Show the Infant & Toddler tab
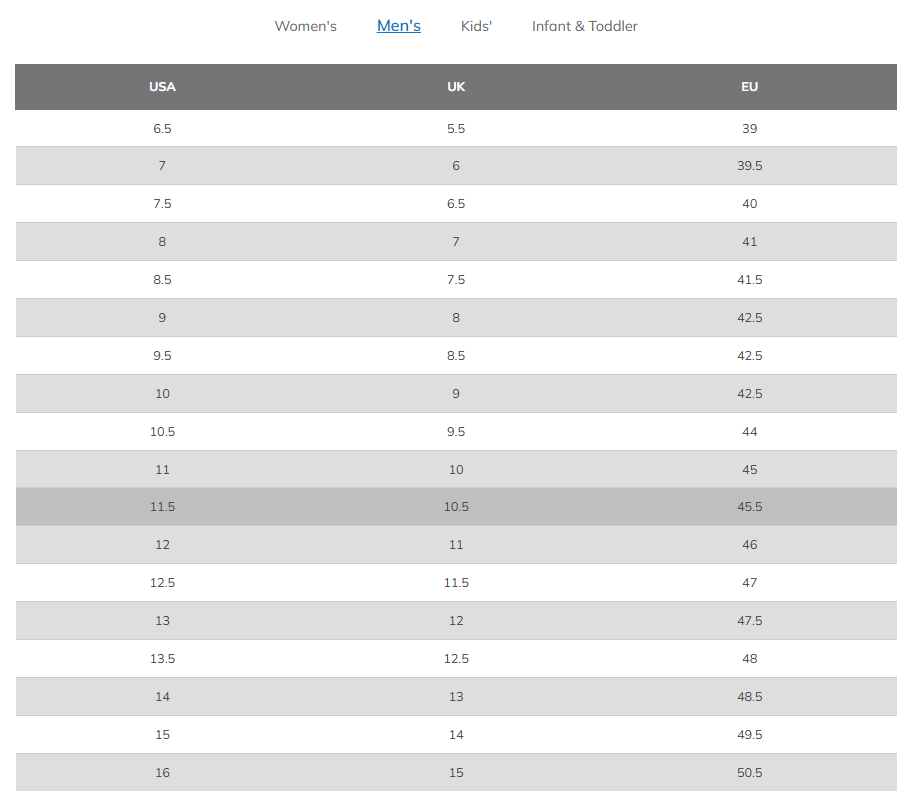 (x=584, y=26)
